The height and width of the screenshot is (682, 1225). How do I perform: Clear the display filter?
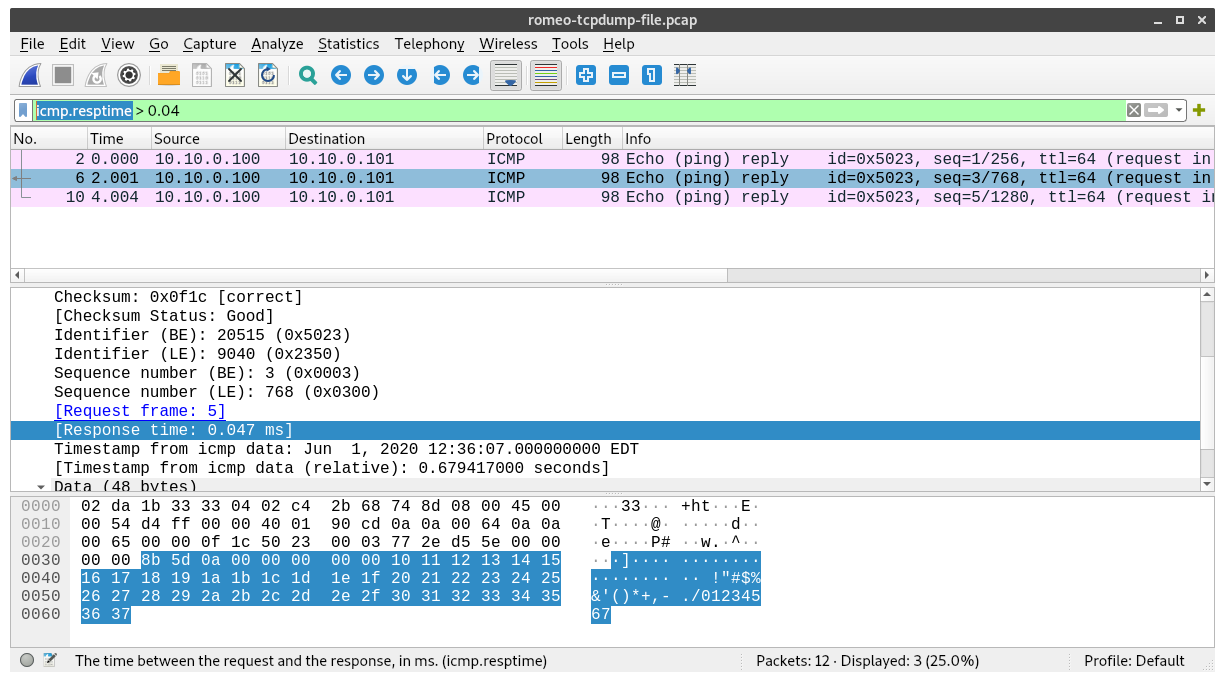(1134, 110)
